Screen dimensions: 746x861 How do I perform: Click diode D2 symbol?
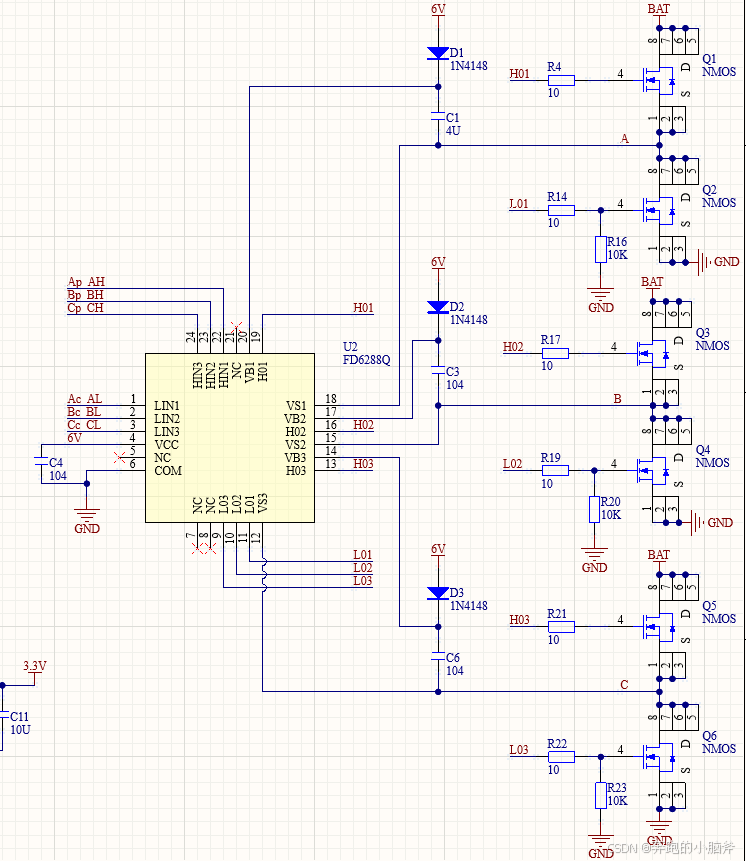point(438,307)
